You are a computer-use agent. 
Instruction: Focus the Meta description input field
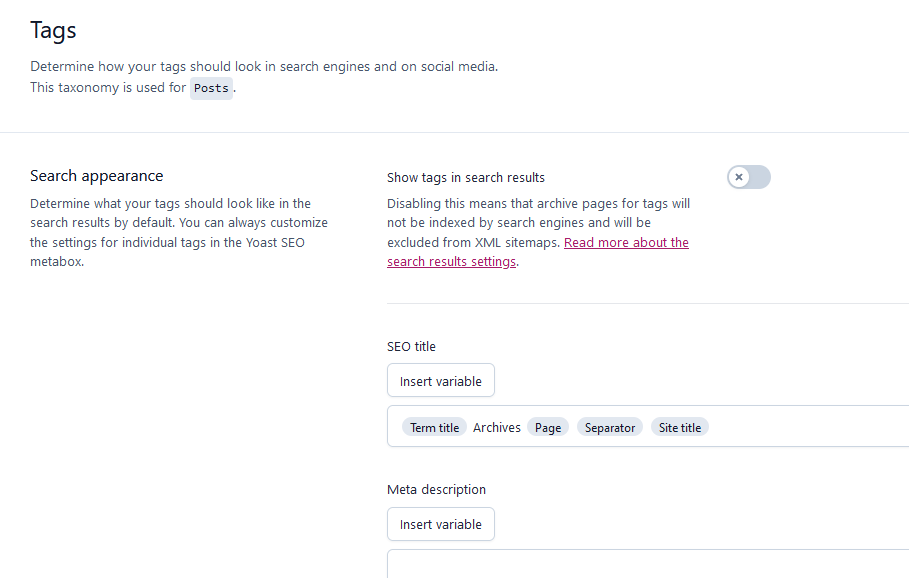tap(648, 564)
